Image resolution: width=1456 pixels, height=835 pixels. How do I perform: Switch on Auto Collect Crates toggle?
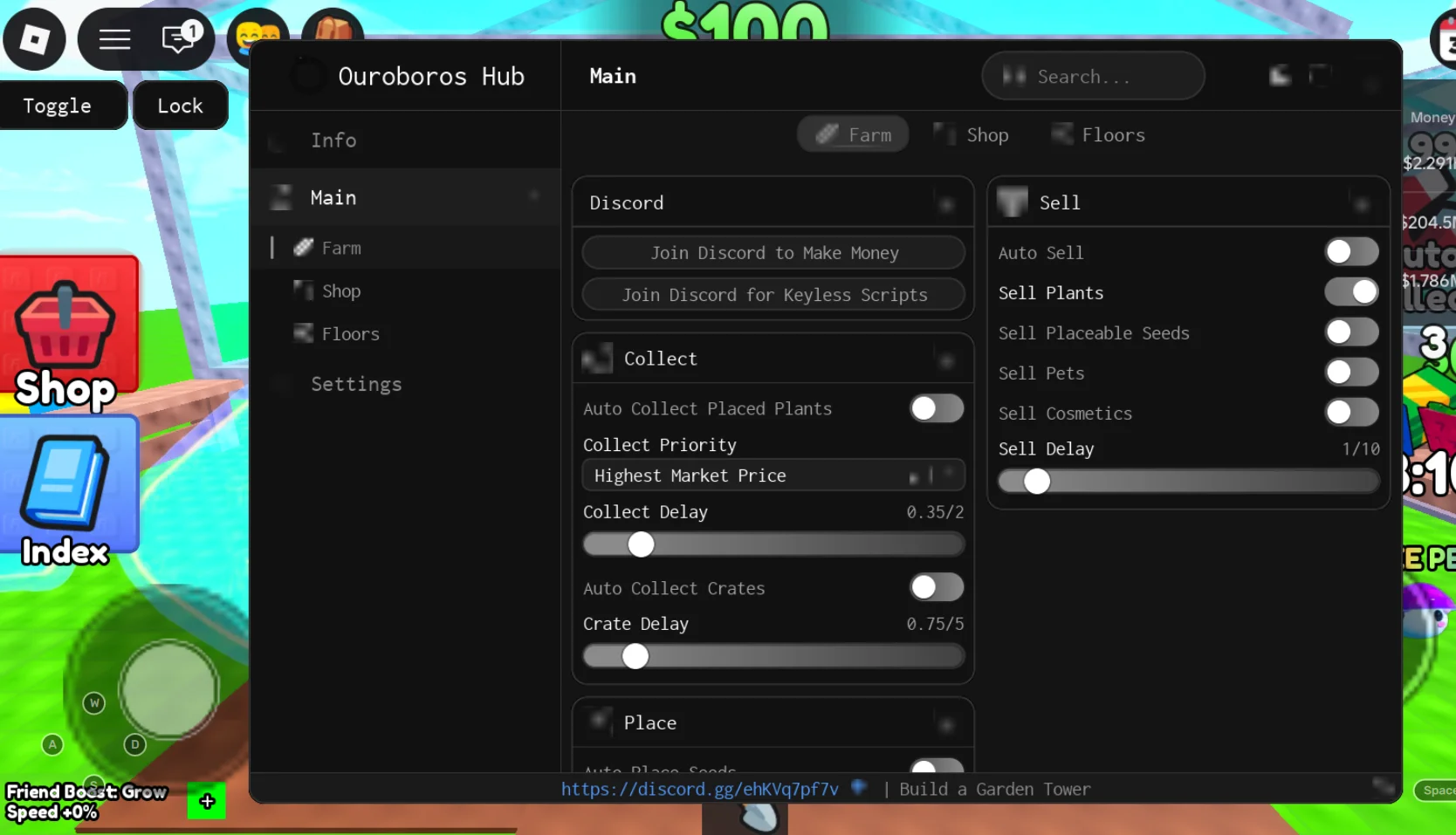937,588
